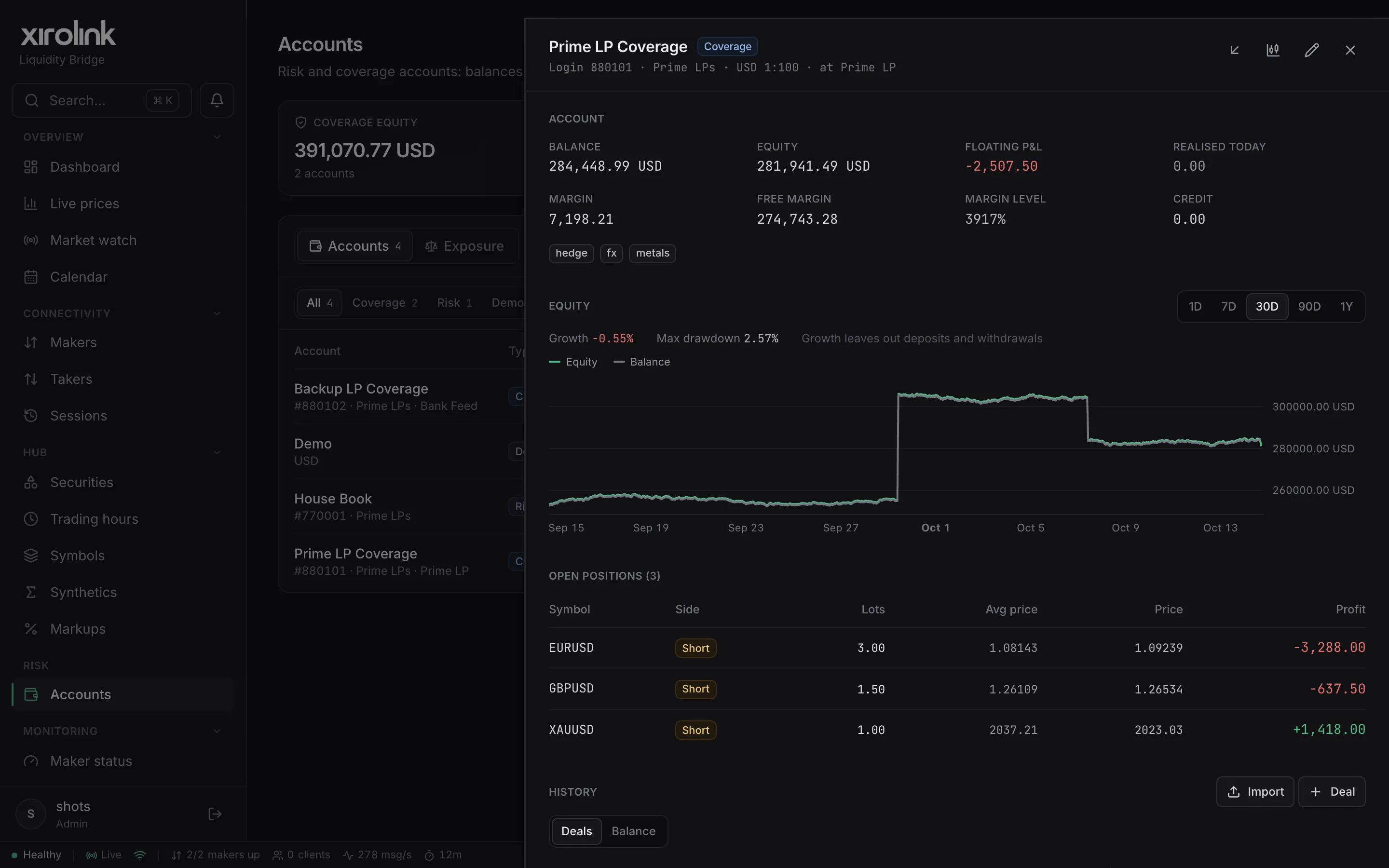The height and width of the screenshot is (868, 1389).
Task: Open Calendar in sidebar
Action: [x=123, y=277]
